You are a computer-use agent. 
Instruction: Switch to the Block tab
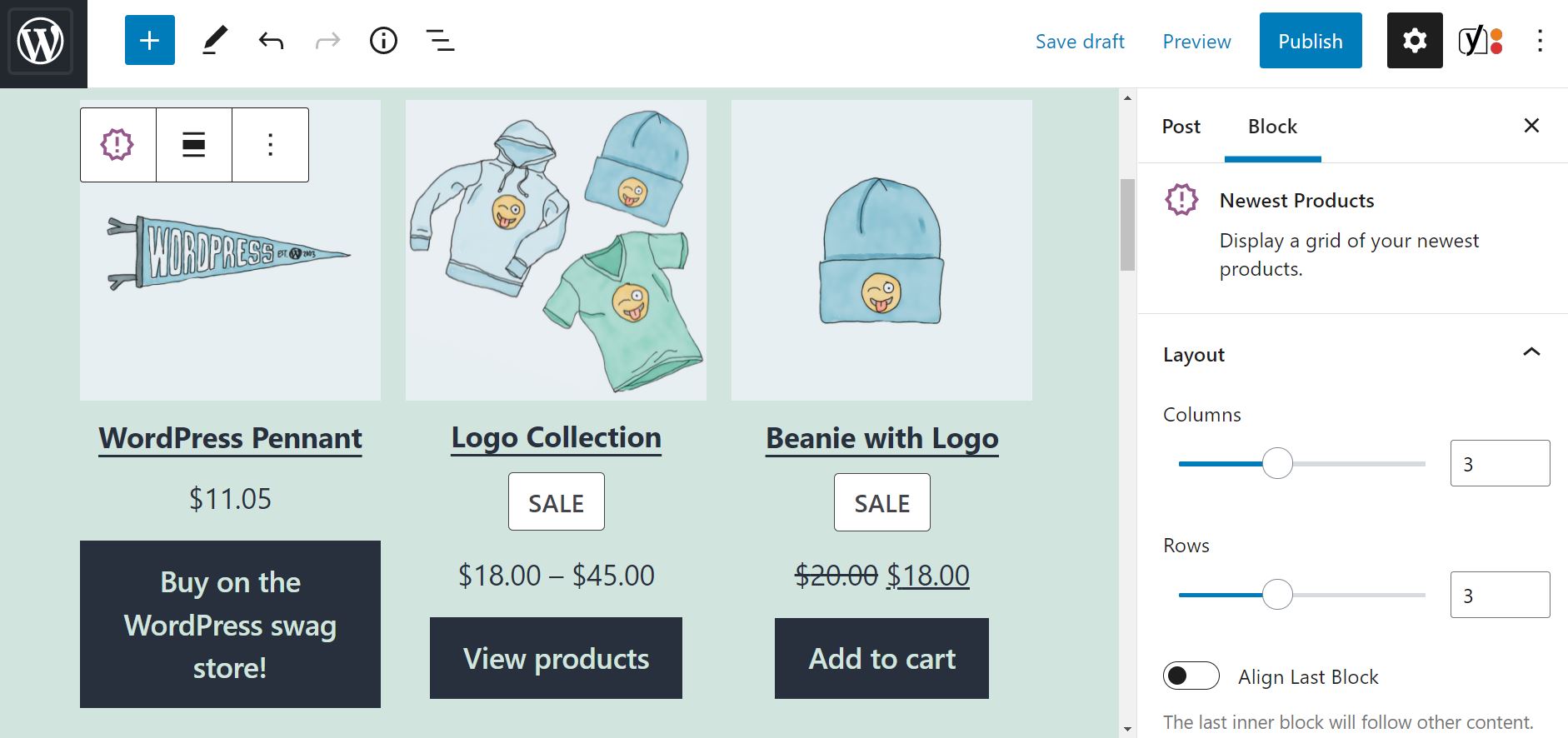click(1271, 126)
